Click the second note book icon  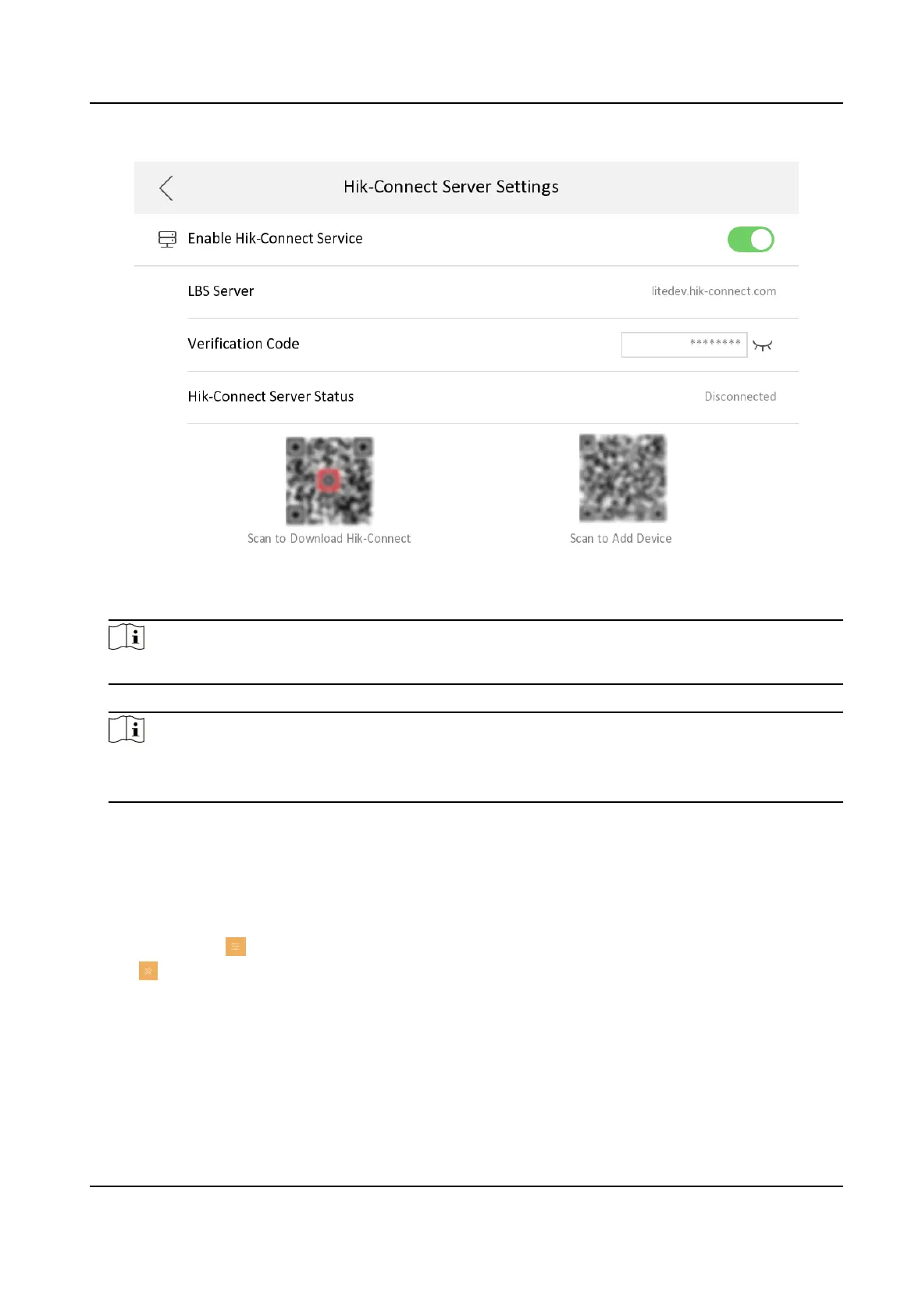click(126, 729)
